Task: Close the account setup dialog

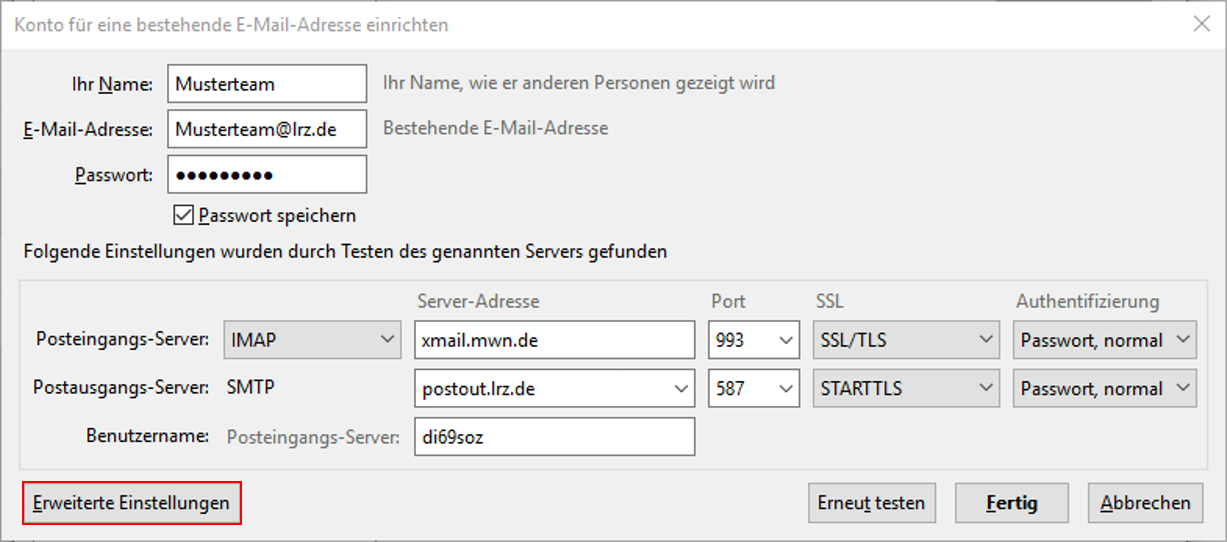Action: 1202,25
